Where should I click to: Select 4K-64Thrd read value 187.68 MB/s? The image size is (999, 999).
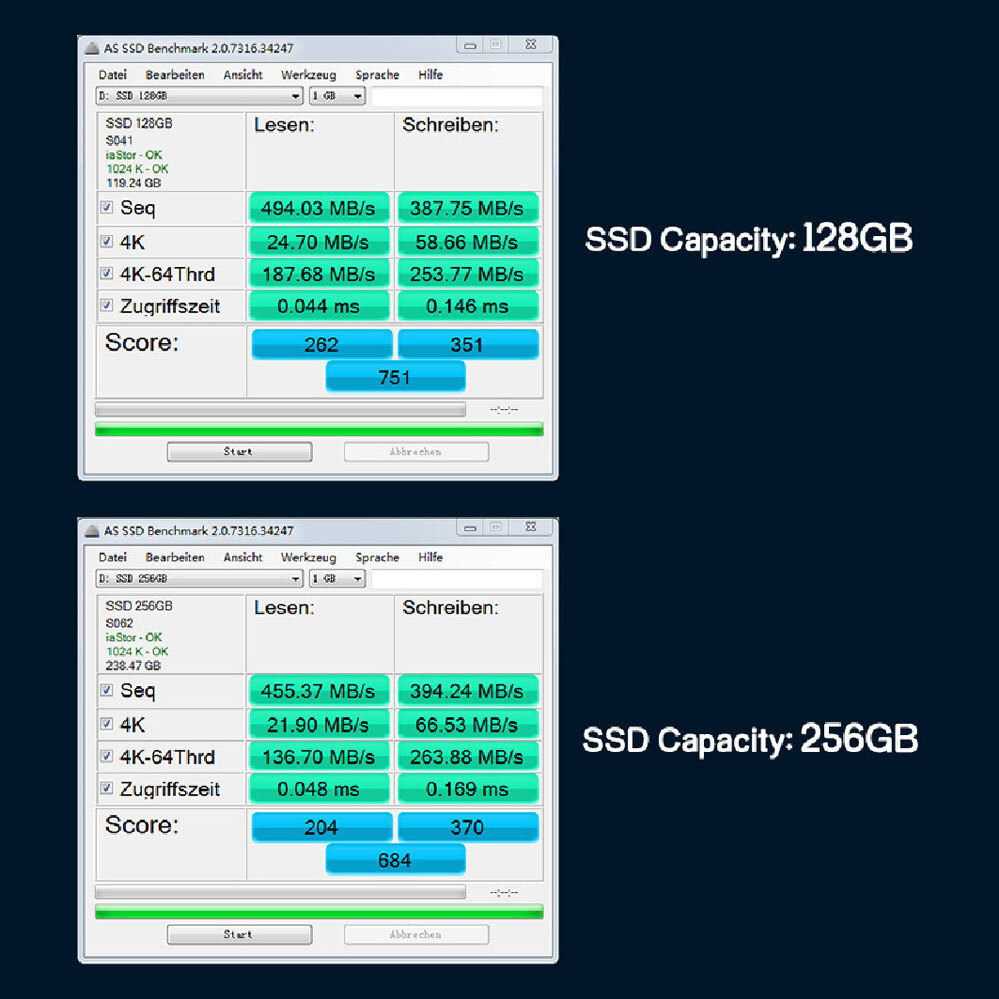tap(319, 274)
